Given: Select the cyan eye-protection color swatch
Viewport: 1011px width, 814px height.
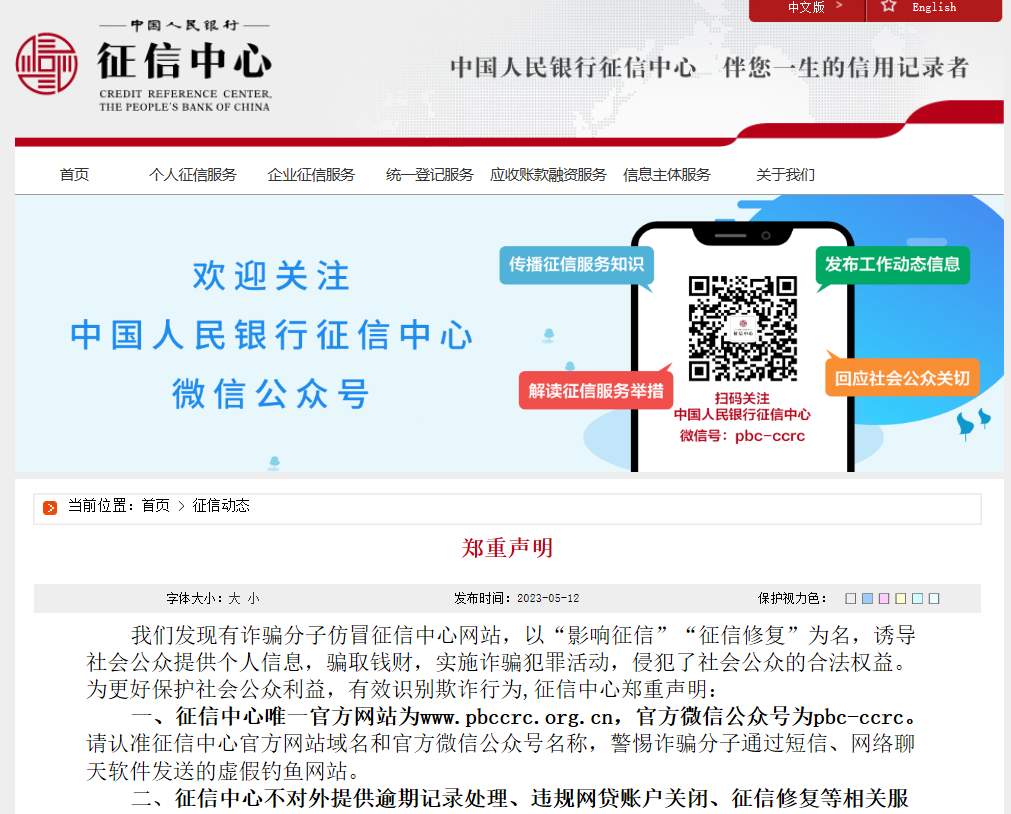Looking at the screenshot, I should point(918,599).
